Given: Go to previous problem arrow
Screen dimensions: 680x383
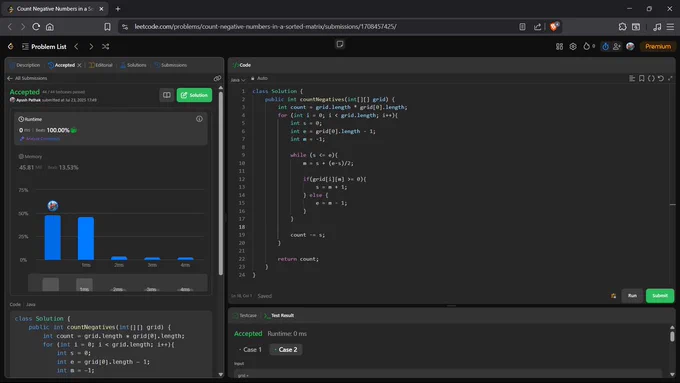Looking at the screenshot, I should point(76,46).
